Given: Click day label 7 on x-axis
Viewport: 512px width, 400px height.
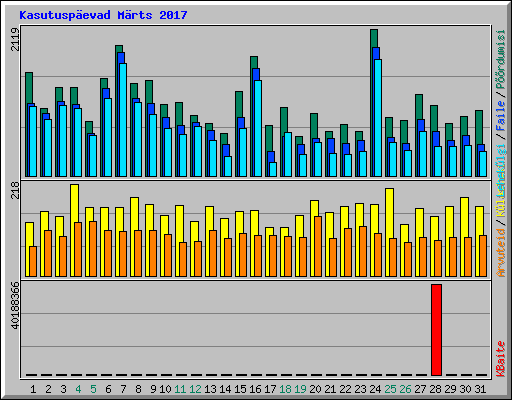Looking at the screenshot, I should 123,389.
